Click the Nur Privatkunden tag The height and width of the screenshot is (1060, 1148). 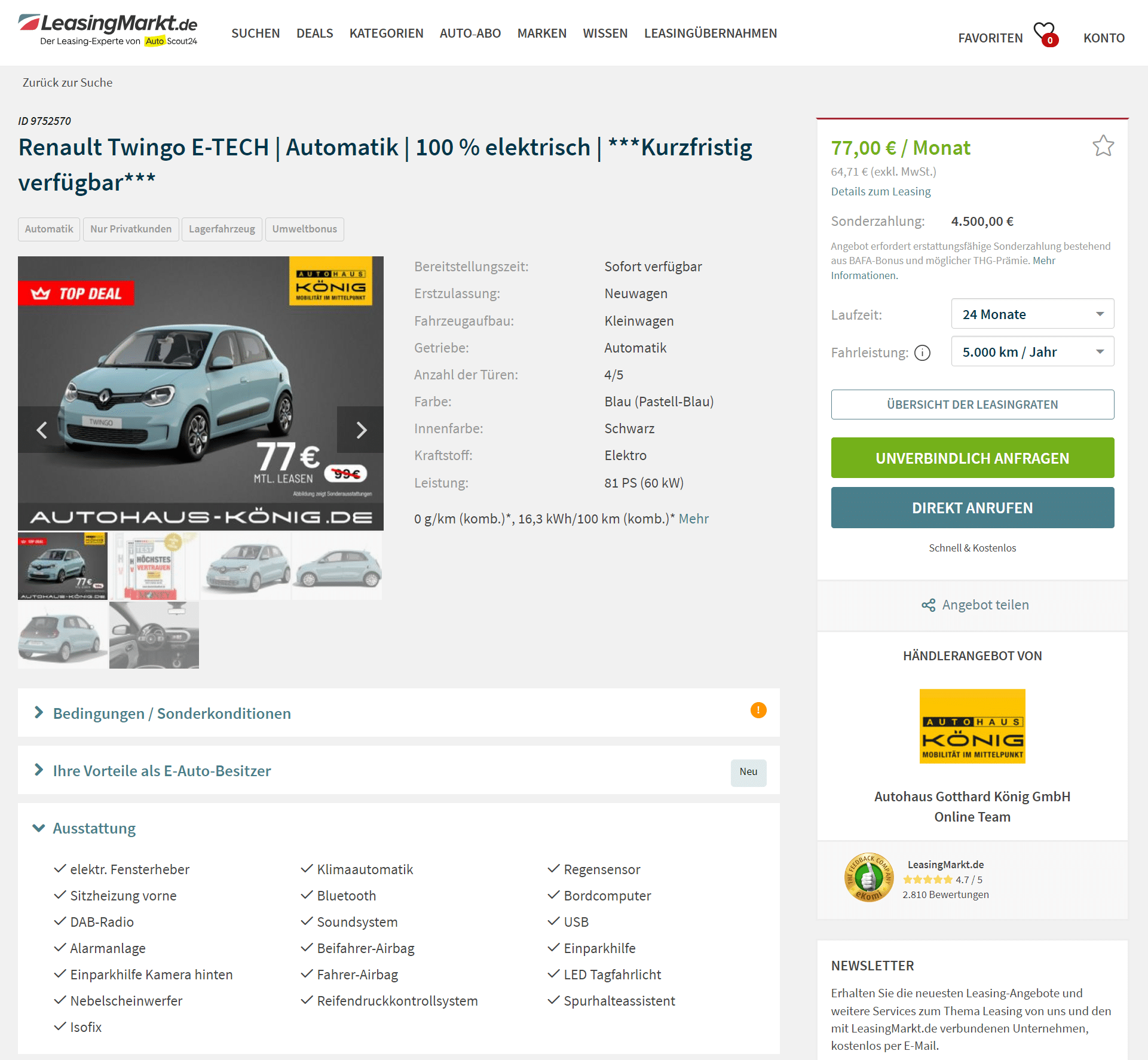pos(131,229)
